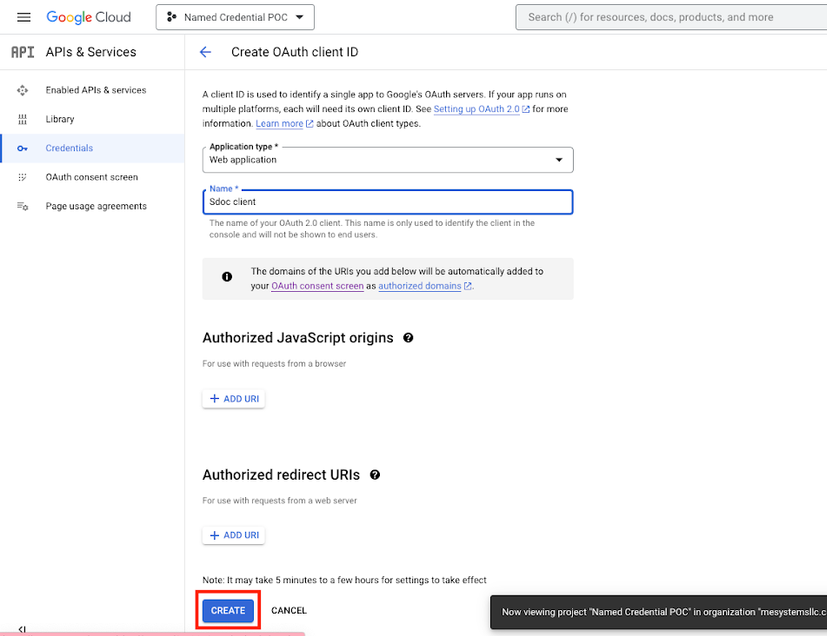Click the Library grid icon
Screen dimensions: 827x636
(x=22, y=119)
